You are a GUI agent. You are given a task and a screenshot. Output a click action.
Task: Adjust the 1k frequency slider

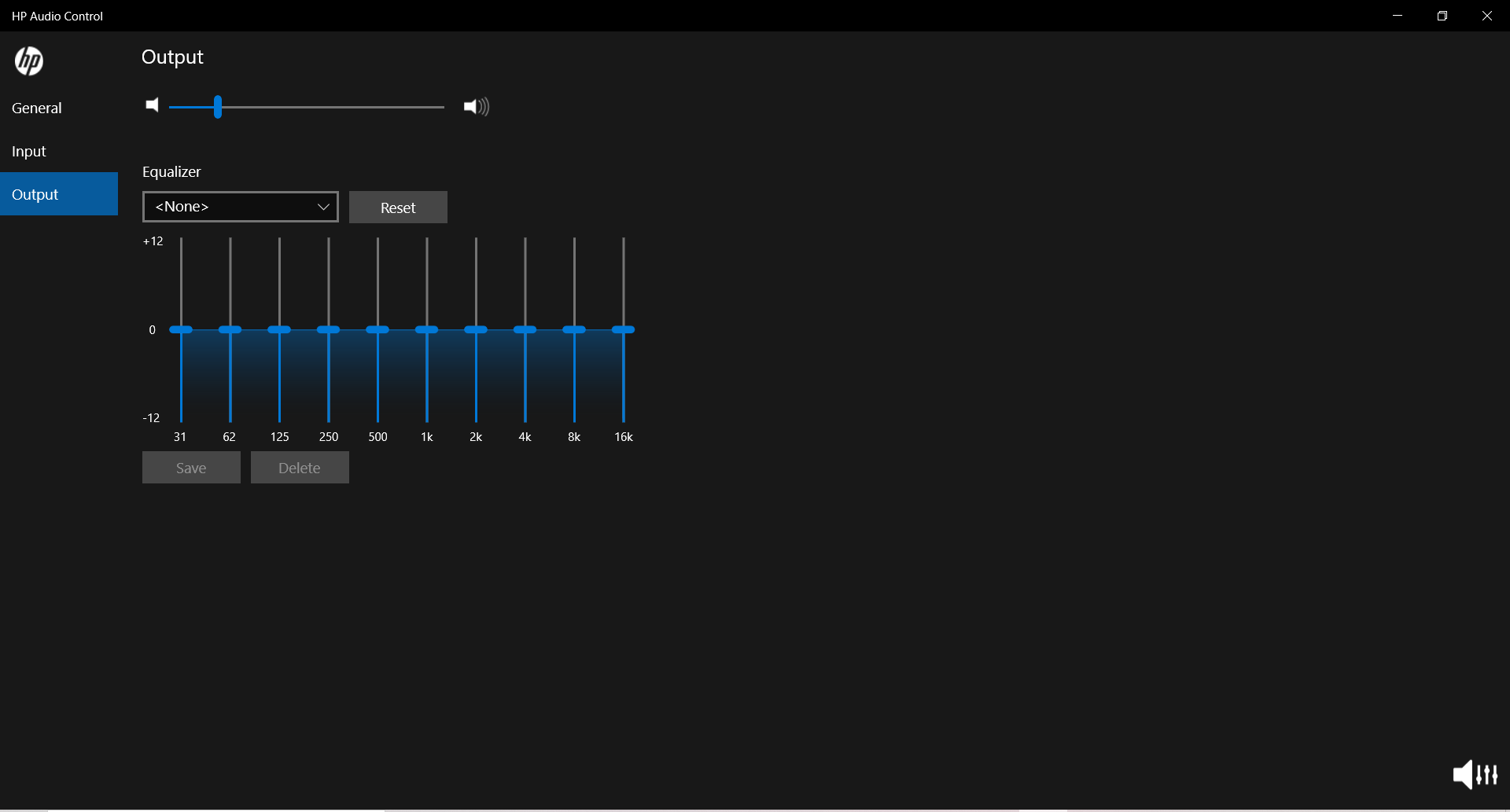[427, 329]
